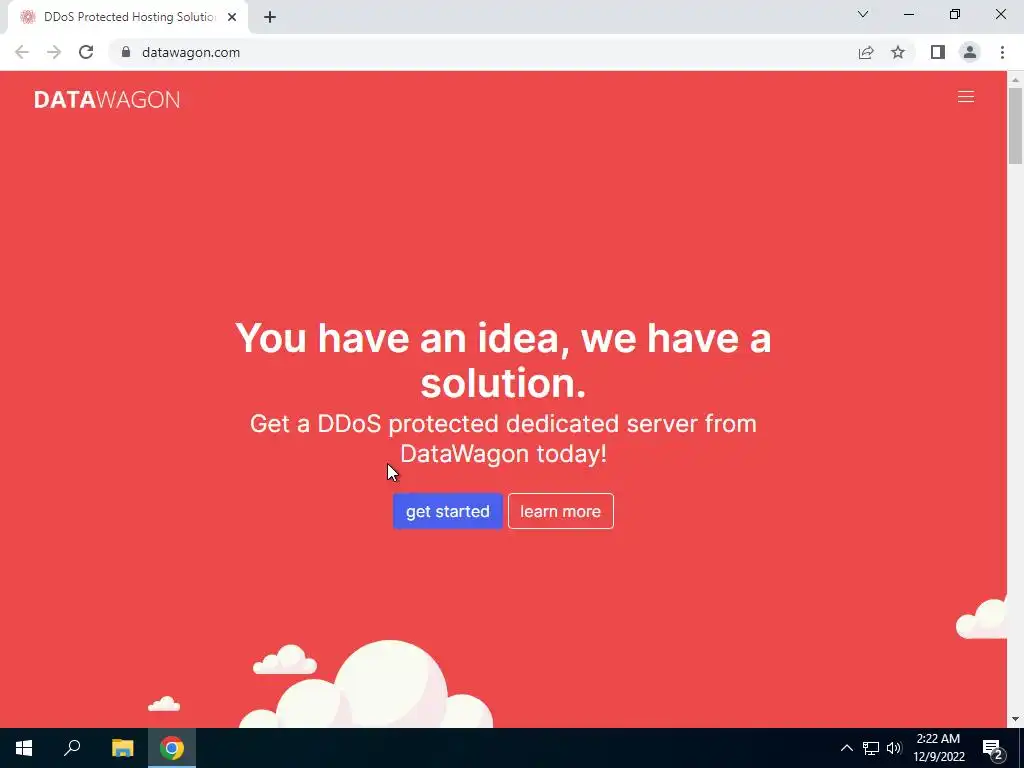Open the browser side panel icon

tap(938, 52)
